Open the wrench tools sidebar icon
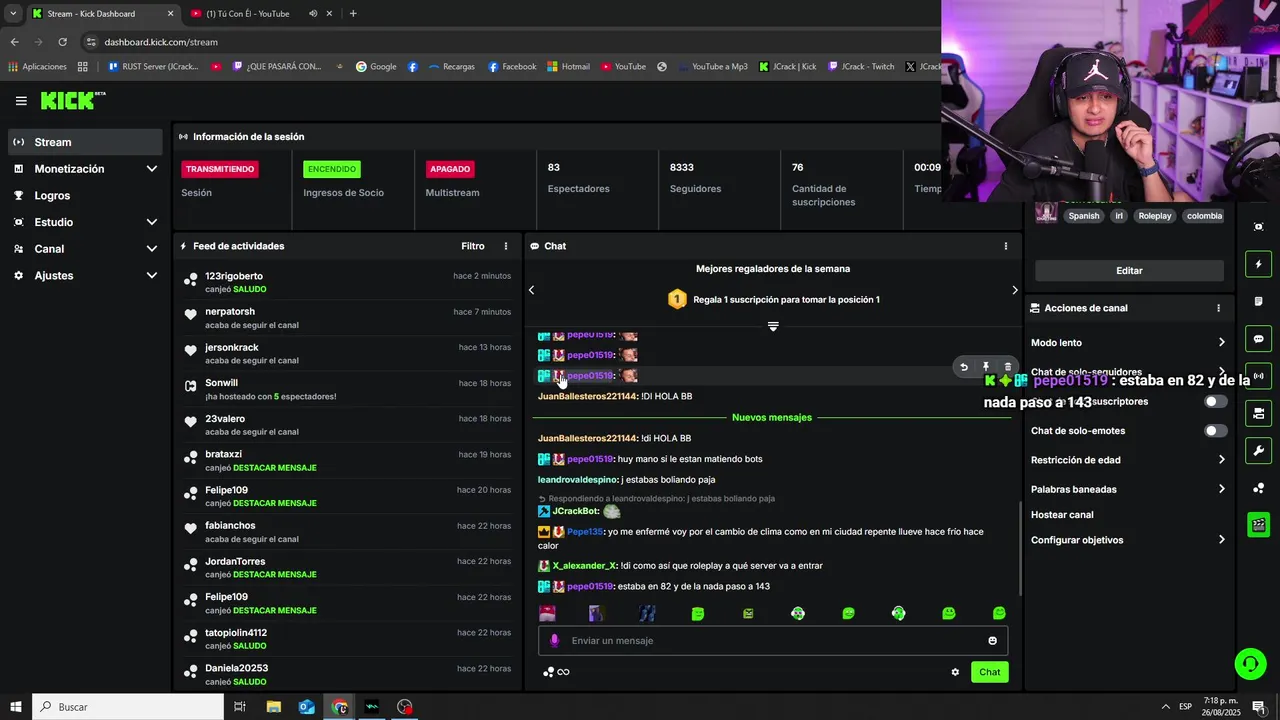The width and height of the screenshot is (1280, 720). click(x=1258, y=451)
